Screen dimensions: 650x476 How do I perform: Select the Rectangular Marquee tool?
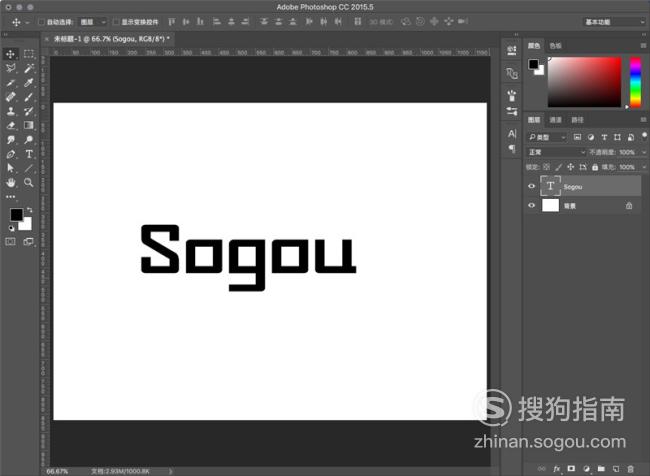(29, 54)
